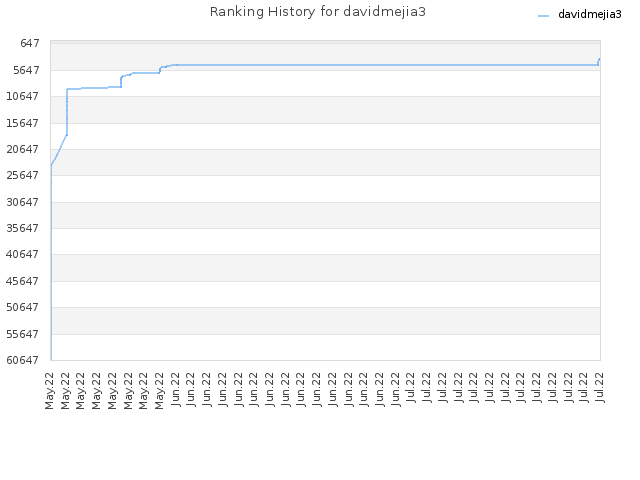
Task: Click the 35647 y-axis label
Action: [x=23, y=228]
